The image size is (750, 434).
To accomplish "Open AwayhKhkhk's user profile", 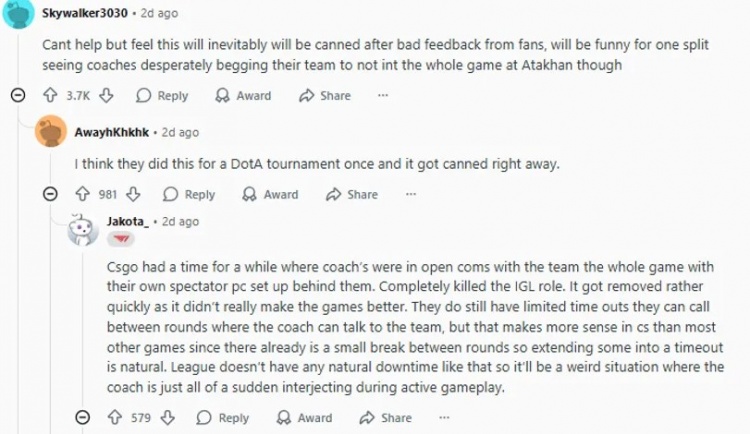I will point(114,132).
